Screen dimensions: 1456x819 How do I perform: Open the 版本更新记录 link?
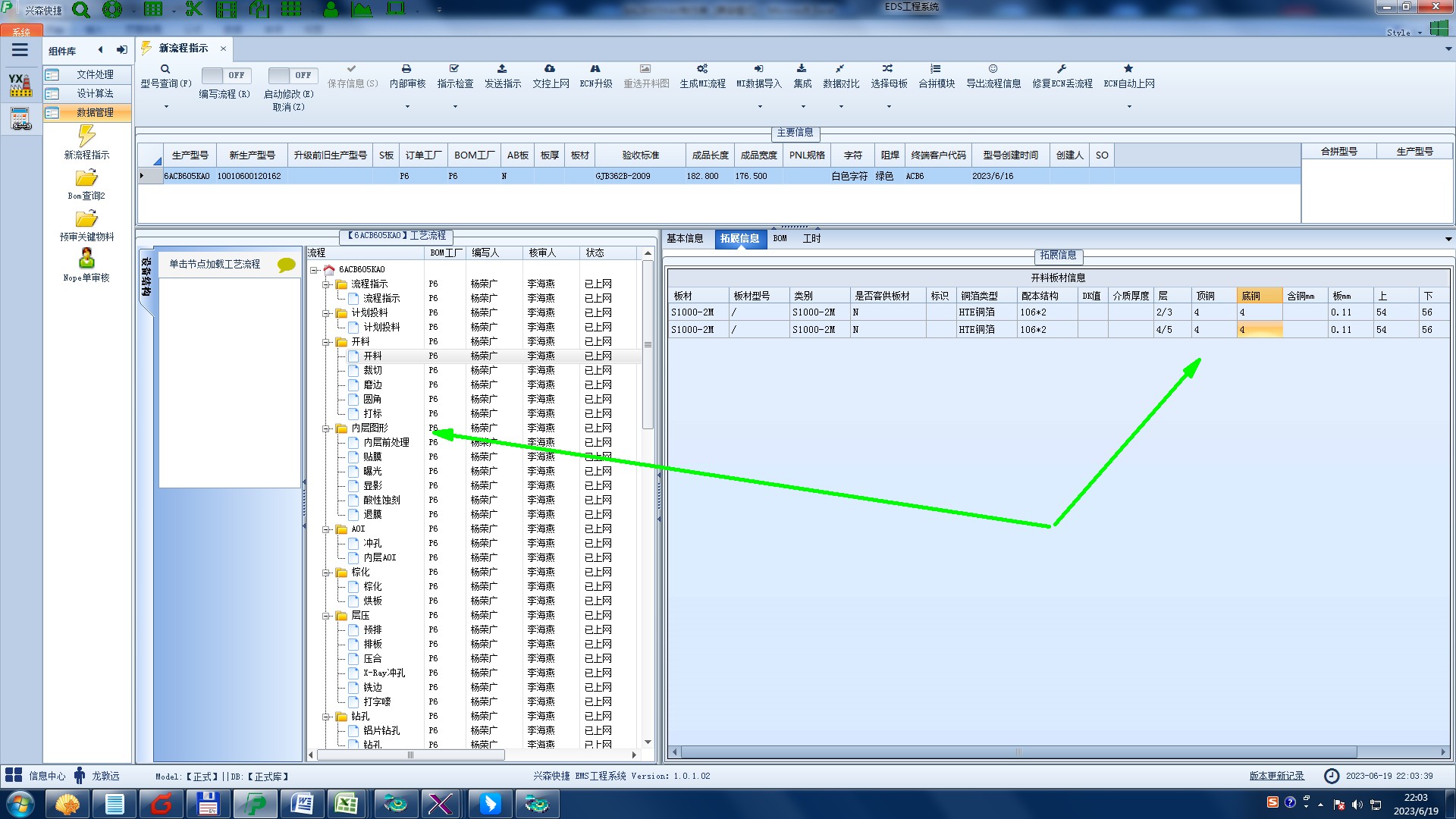click(x=1276, y=776)
